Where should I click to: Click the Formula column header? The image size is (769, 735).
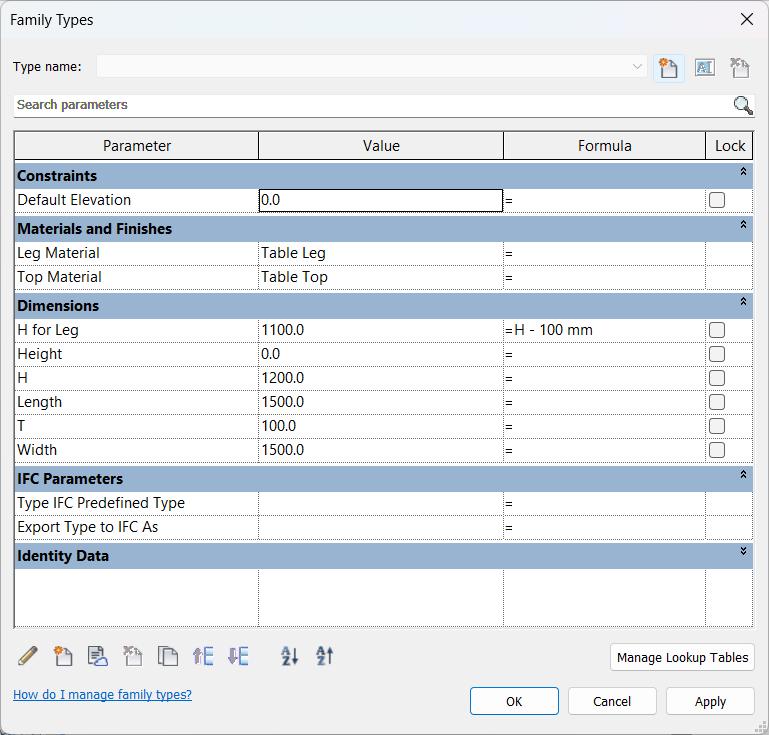click(605, 146)
